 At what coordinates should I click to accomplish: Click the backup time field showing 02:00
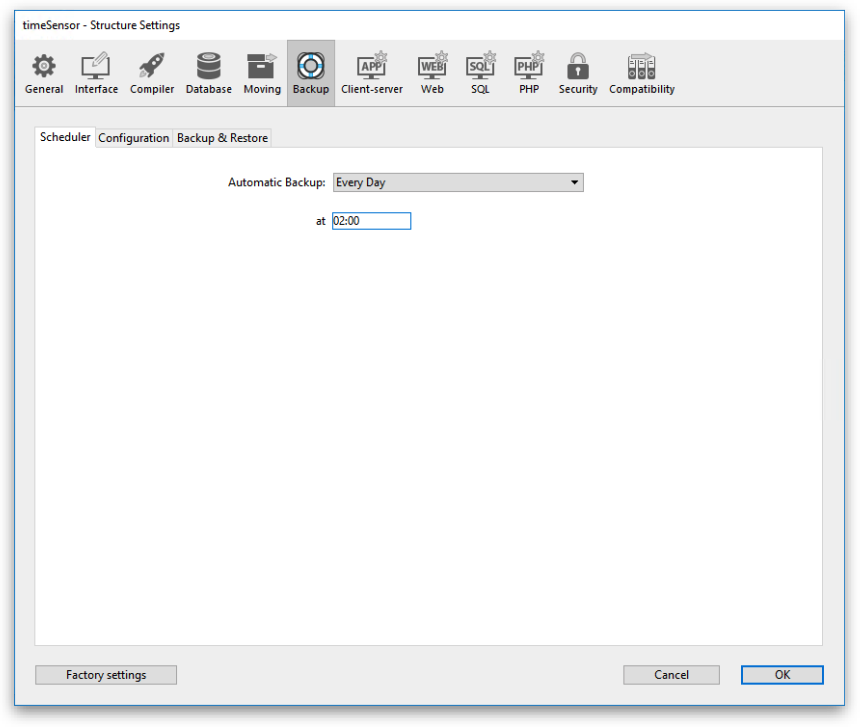coord(371,221)
